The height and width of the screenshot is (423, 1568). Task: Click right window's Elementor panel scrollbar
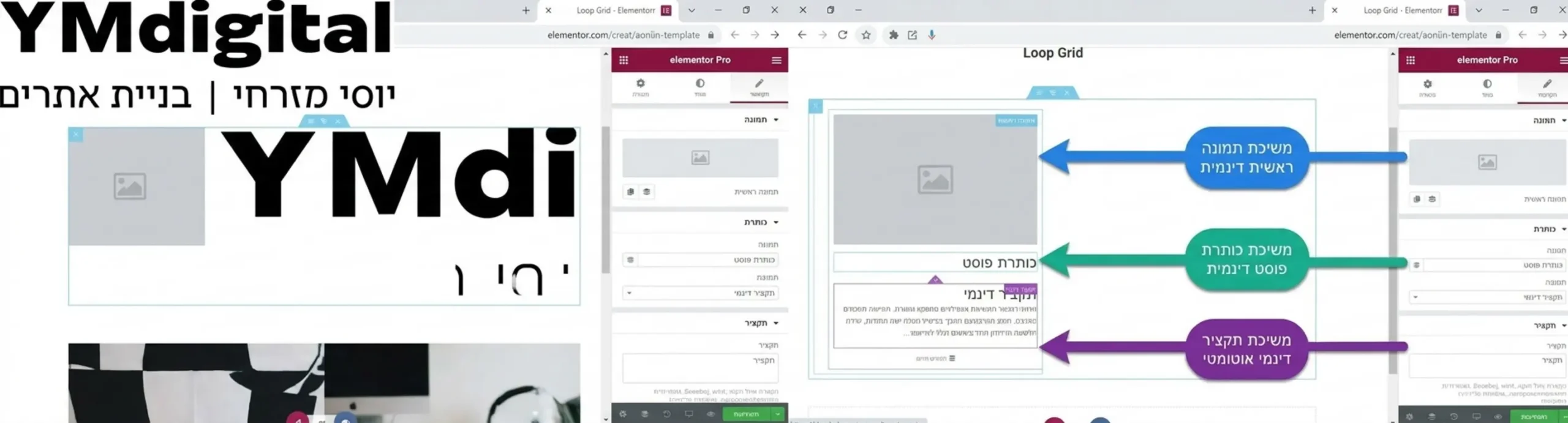(x=1392, y=250)
